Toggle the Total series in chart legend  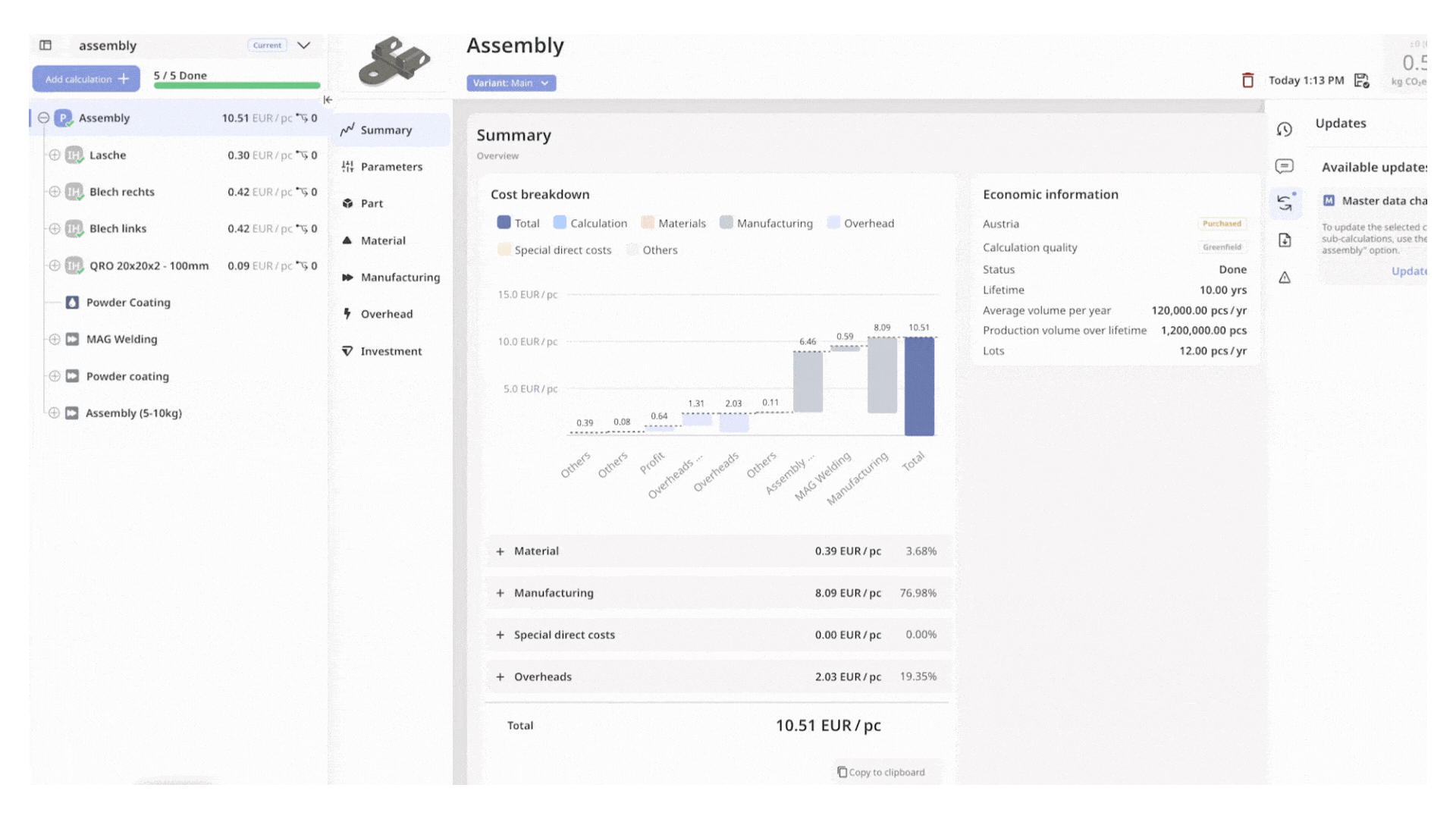518,223
